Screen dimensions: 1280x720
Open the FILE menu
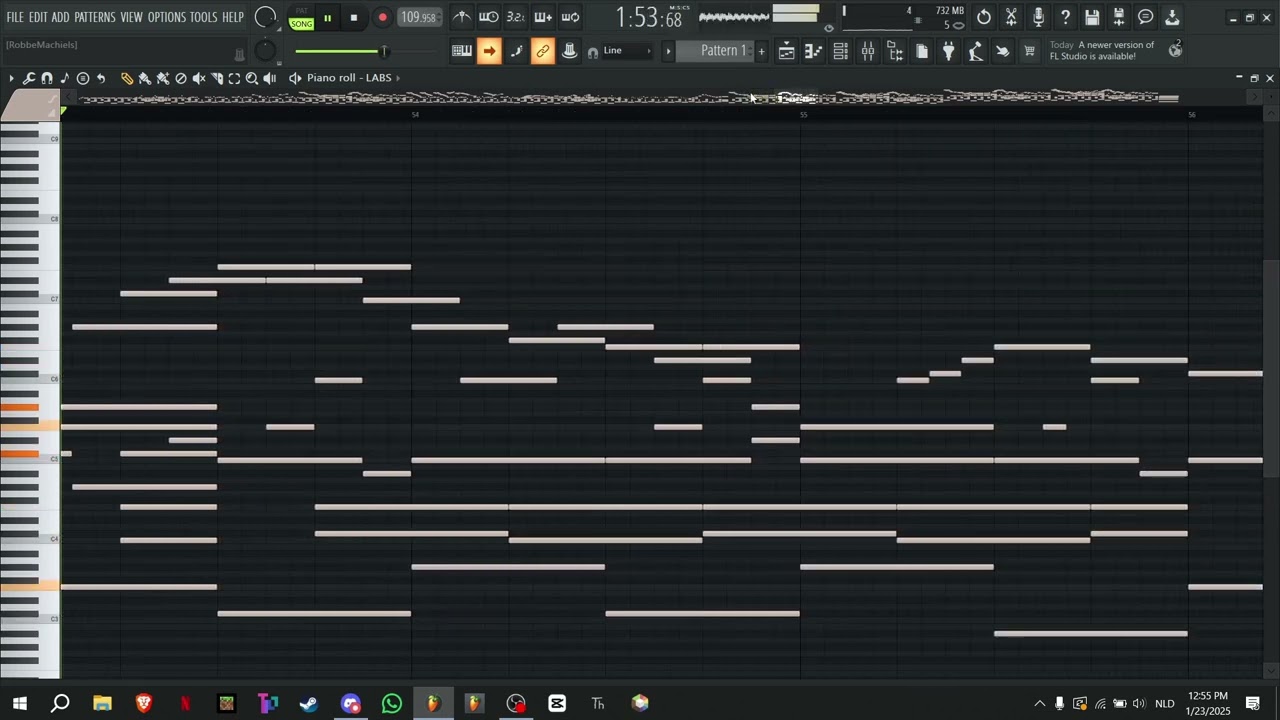tap(15, 17)
